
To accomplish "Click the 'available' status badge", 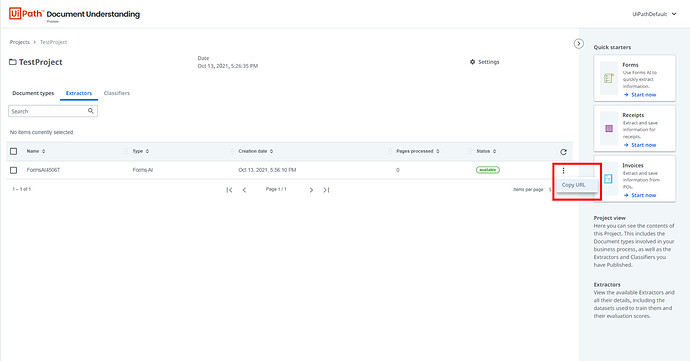I will coord(488,169).
